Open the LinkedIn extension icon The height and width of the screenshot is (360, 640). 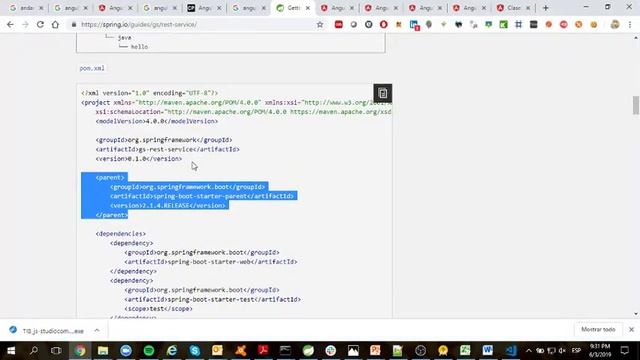(414, 25)
